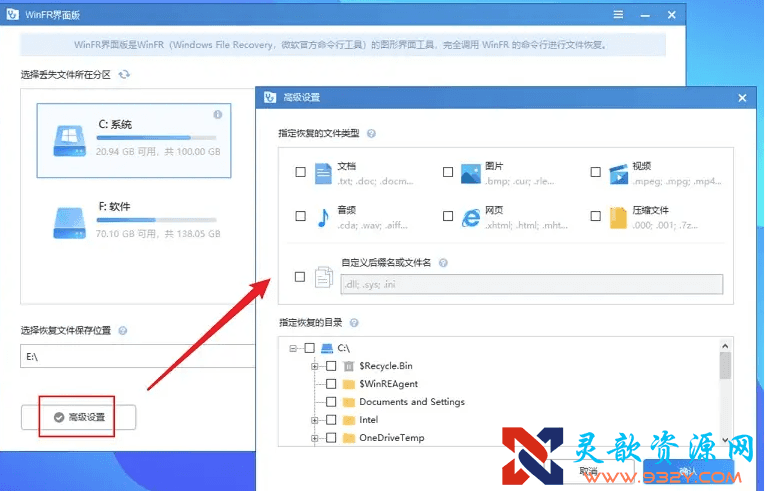
Task: Expand the OneDriveTemp folder node
Action: pos(315,438)
